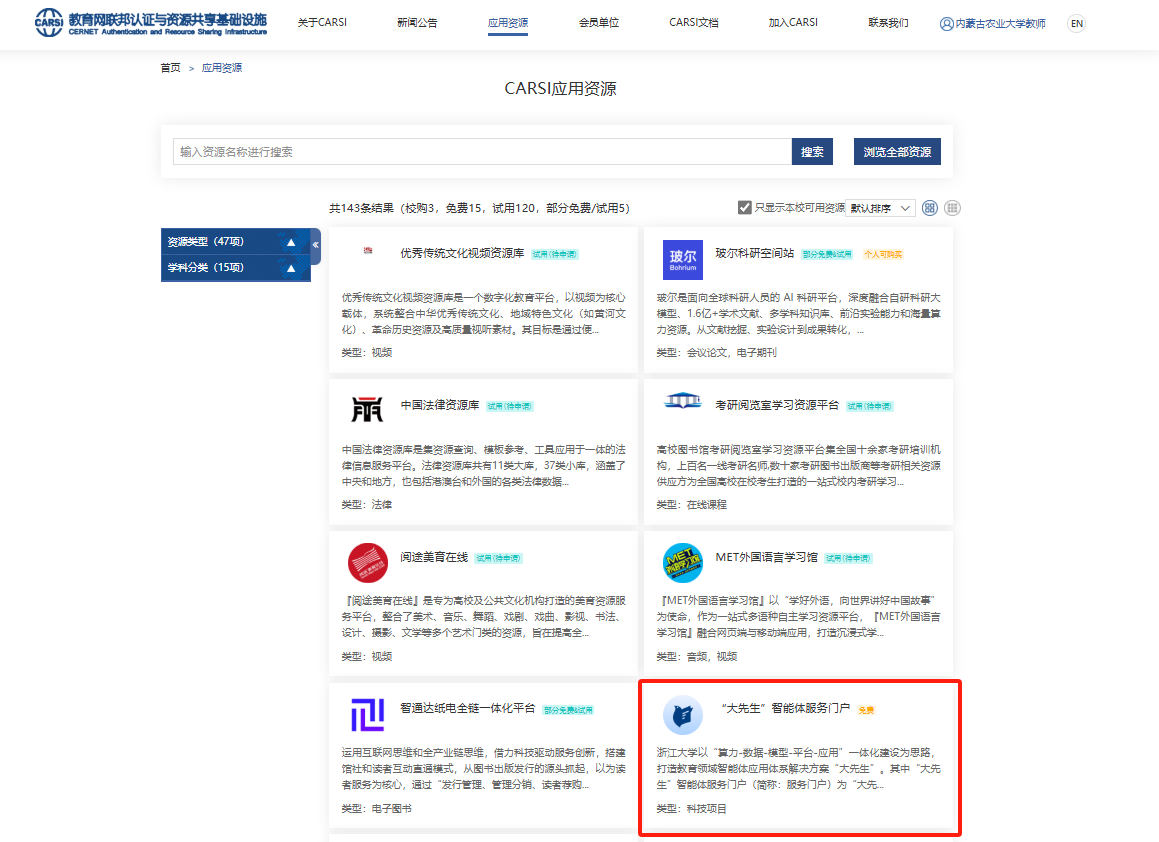The width and height of the screenshot is (1159, 842).
Task: Click 类型:法律 text in 中国法律资源库 card
Action: 367,505
